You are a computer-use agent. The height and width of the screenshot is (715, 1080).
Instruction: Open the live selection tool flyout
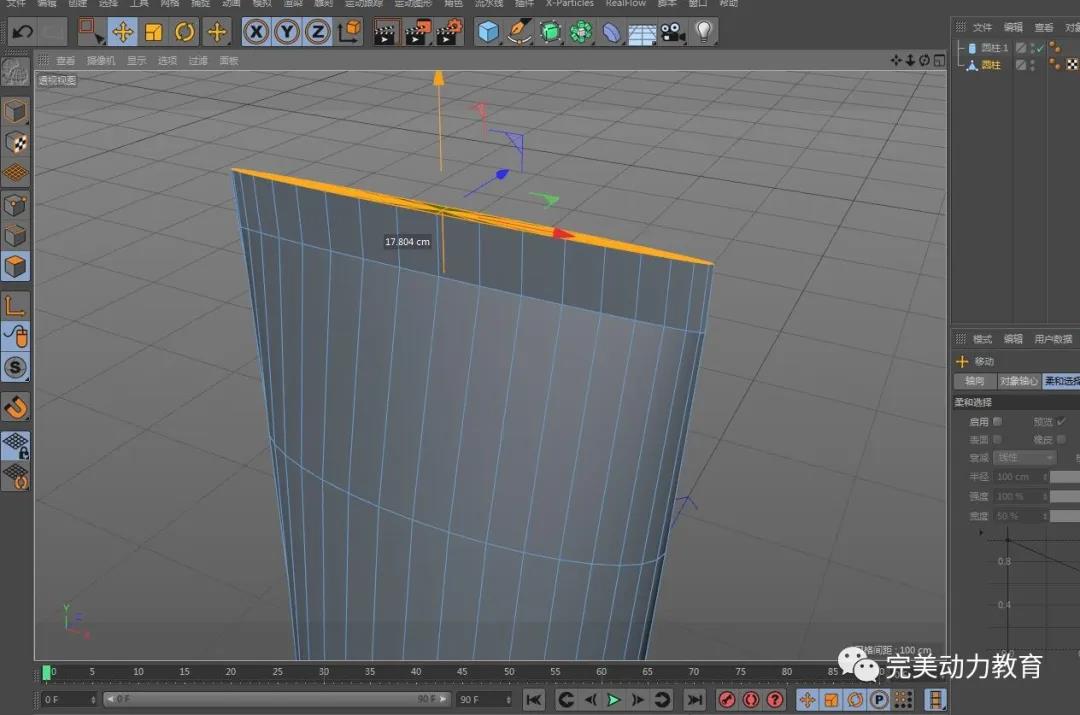(x=92, y=32)
